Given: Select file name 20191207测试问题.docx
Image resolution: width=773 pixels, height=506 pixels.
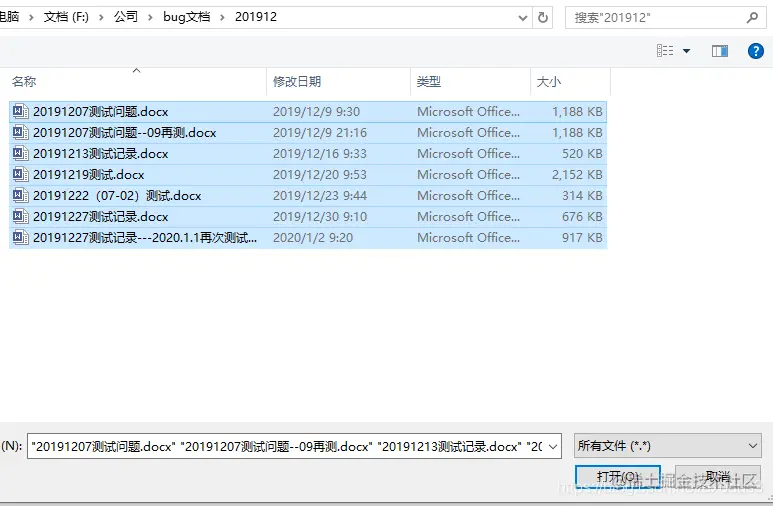Looking at the screenshot, I should tap(101, 112).
